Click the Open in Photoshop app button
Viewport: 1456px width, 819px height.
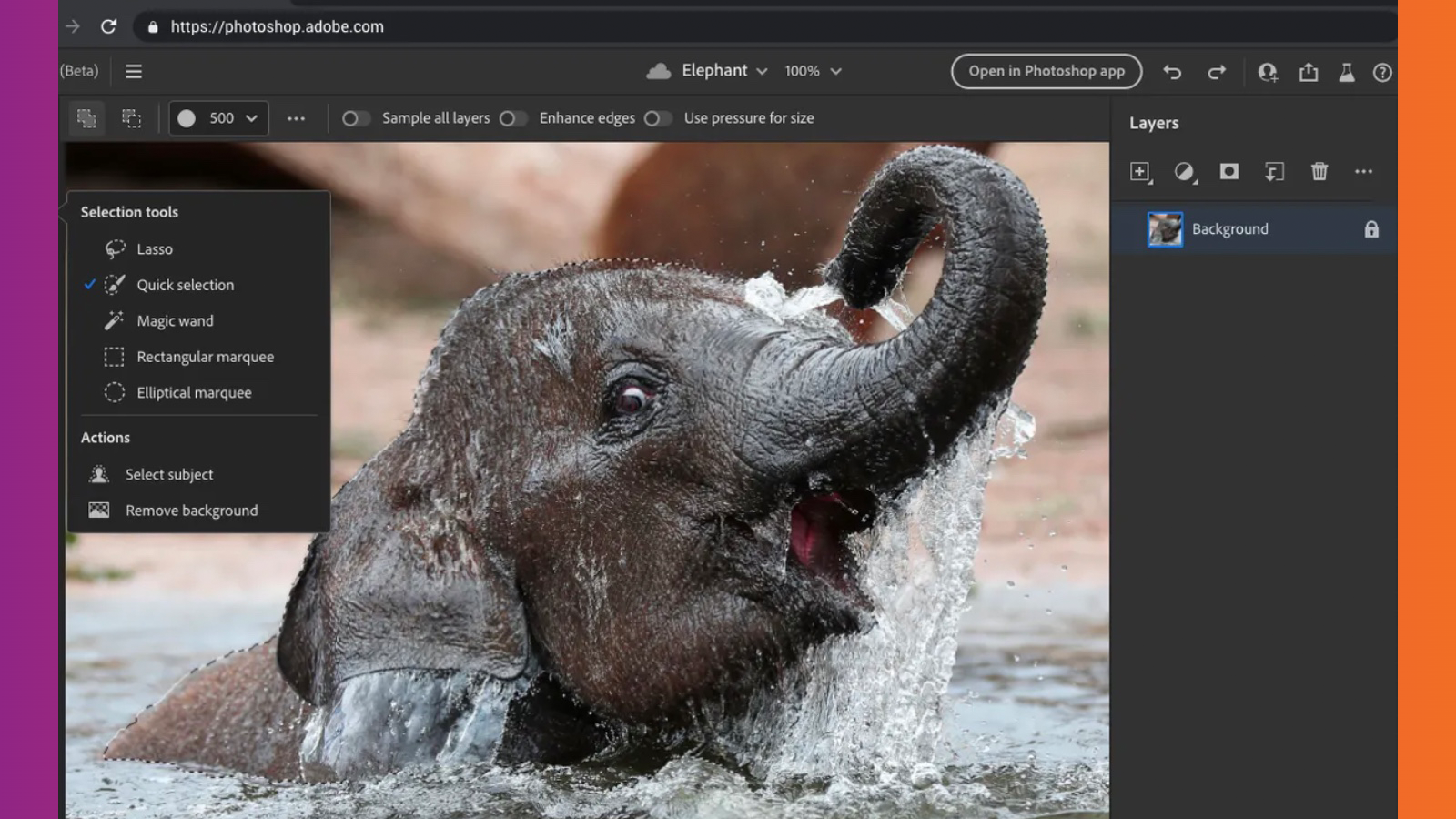tap(1046, 71)
